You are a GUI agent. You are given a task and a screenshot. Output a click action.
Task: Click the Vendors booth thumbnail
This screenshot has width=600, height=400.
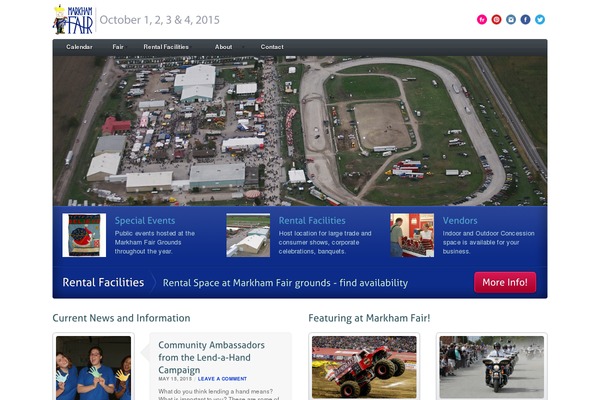tap(412, 235)
